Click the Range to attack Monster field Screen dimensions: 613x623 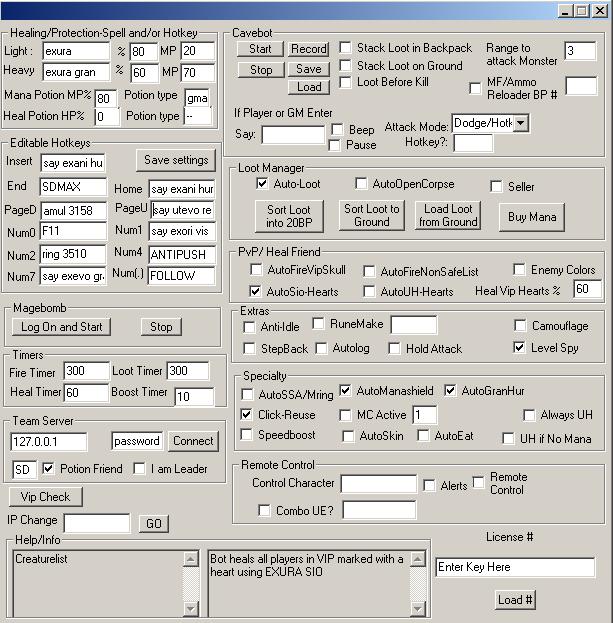pyautogui.click(x=580, y=51)
